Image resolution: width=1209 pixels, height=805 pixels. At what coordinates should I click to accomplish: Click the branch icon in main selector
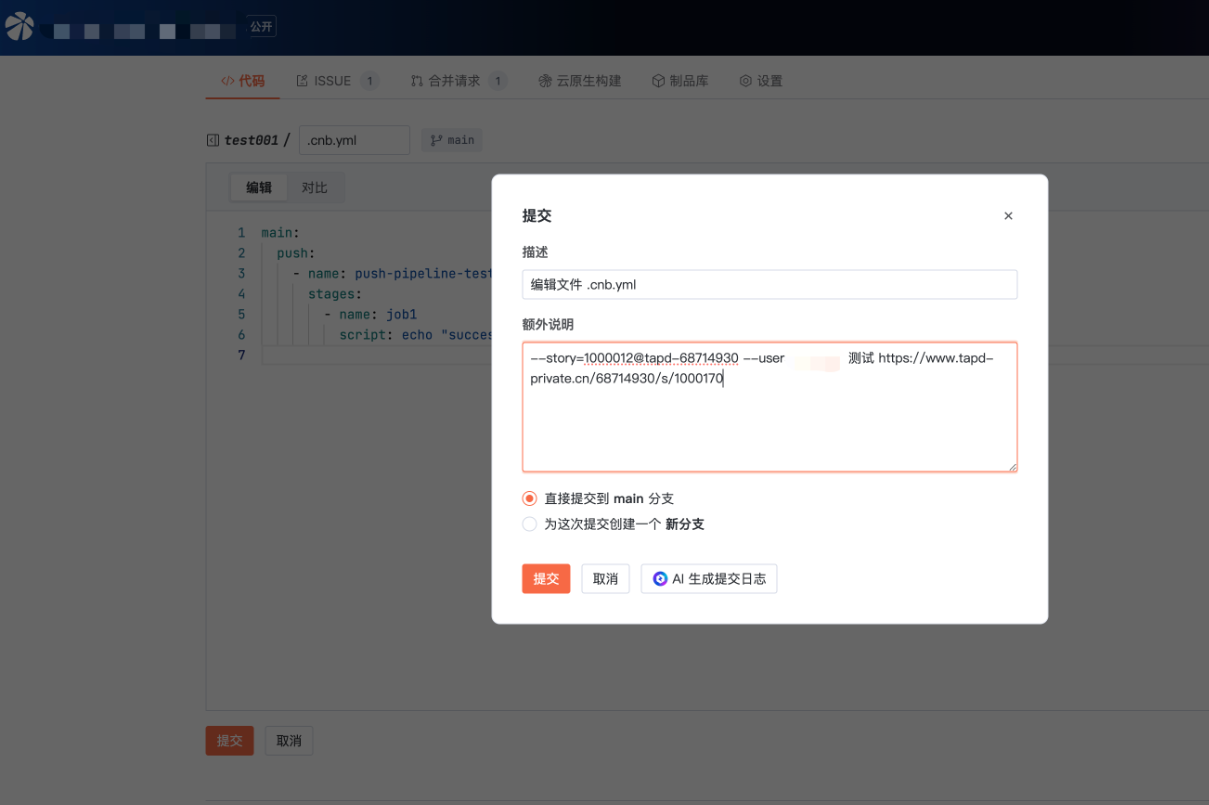(436, 141)
